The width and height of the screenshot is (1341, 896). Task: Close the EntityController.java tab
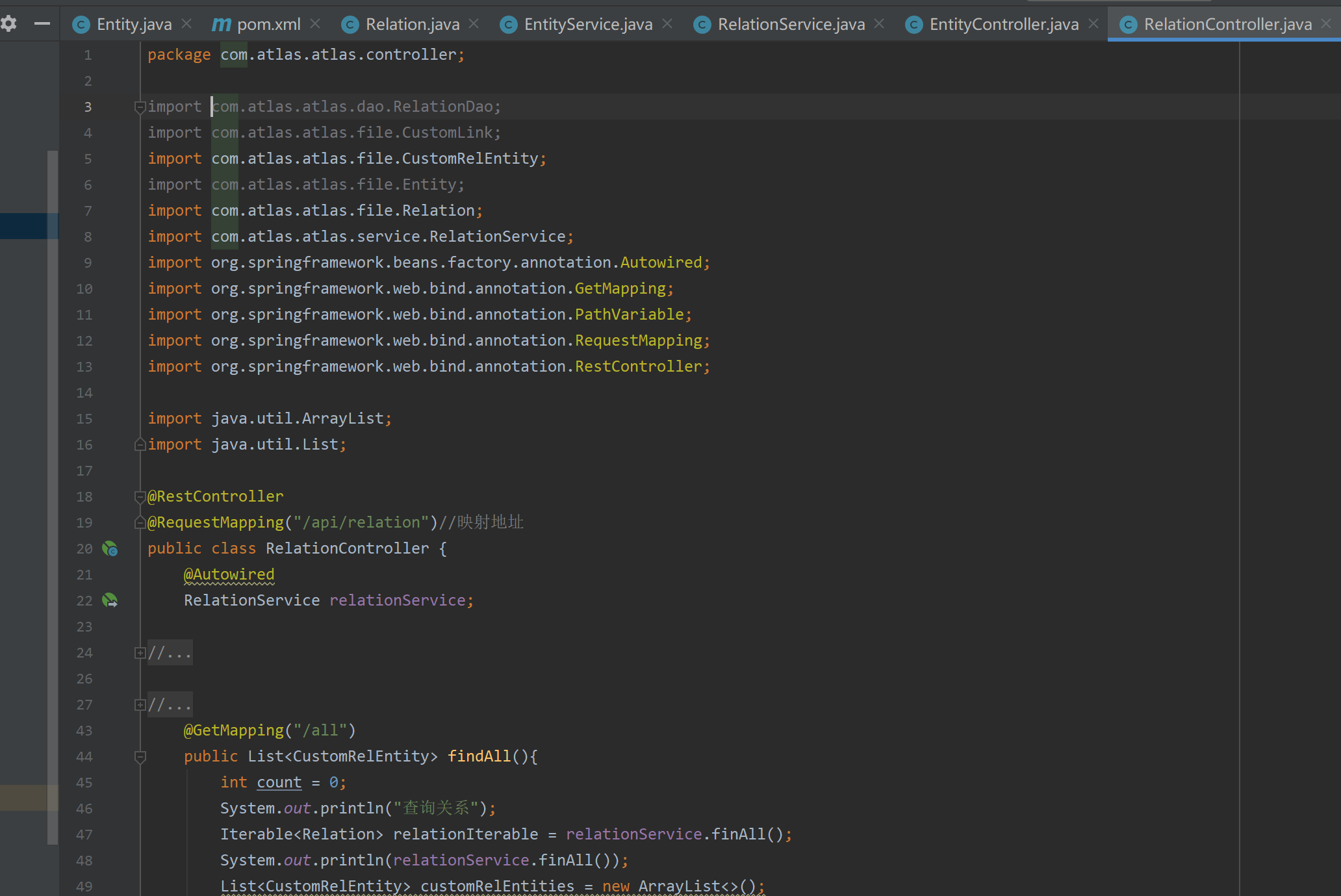pyautogui.click(x=1093, y=24)
